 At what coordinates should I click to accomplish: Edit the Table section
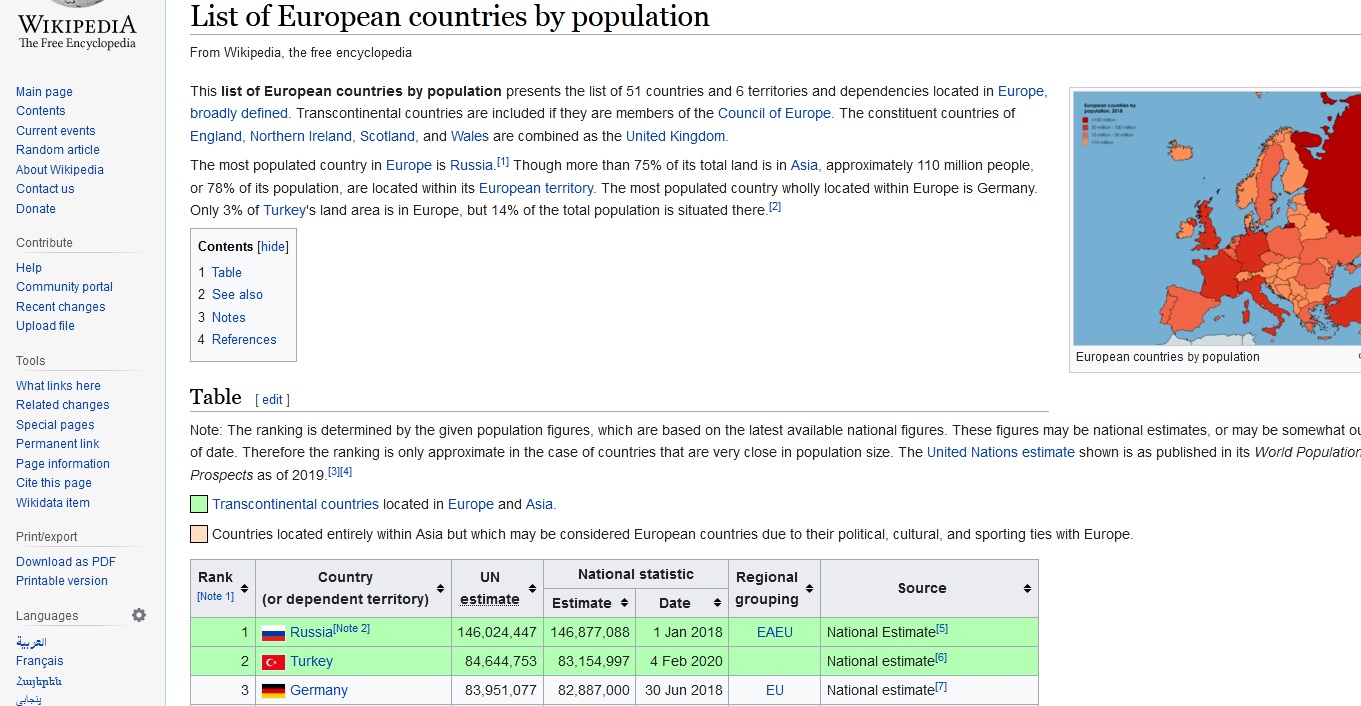tap(273, 399)
